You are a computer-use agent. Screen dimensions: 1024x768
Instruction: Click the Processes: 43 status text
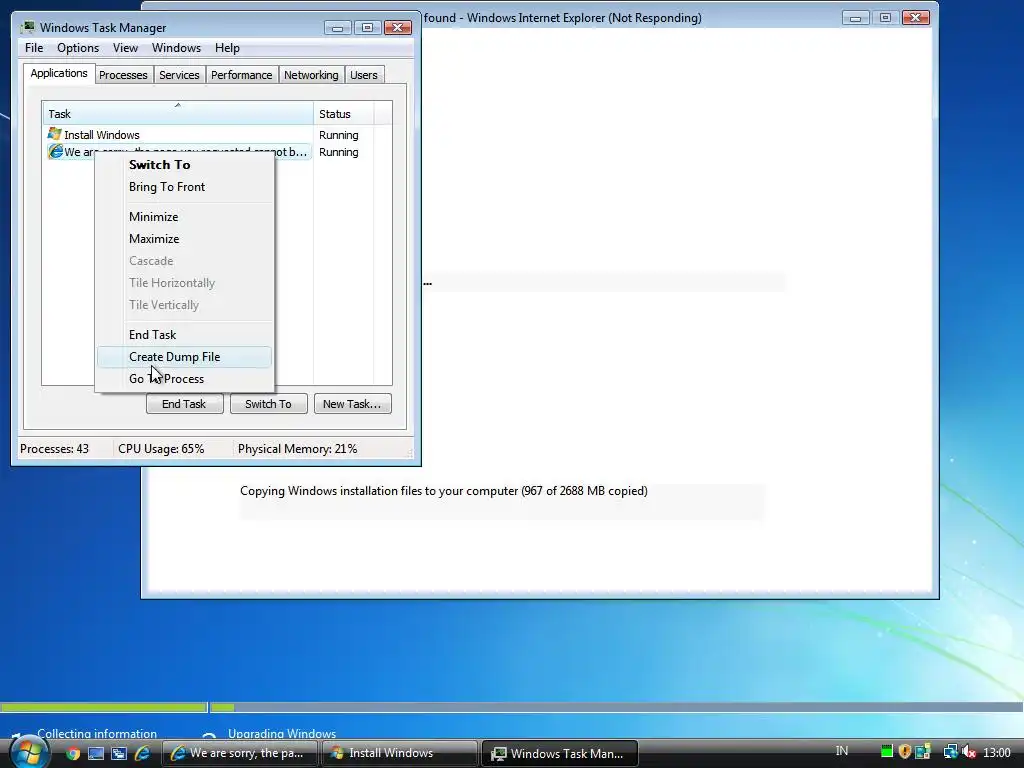[54, 449]
